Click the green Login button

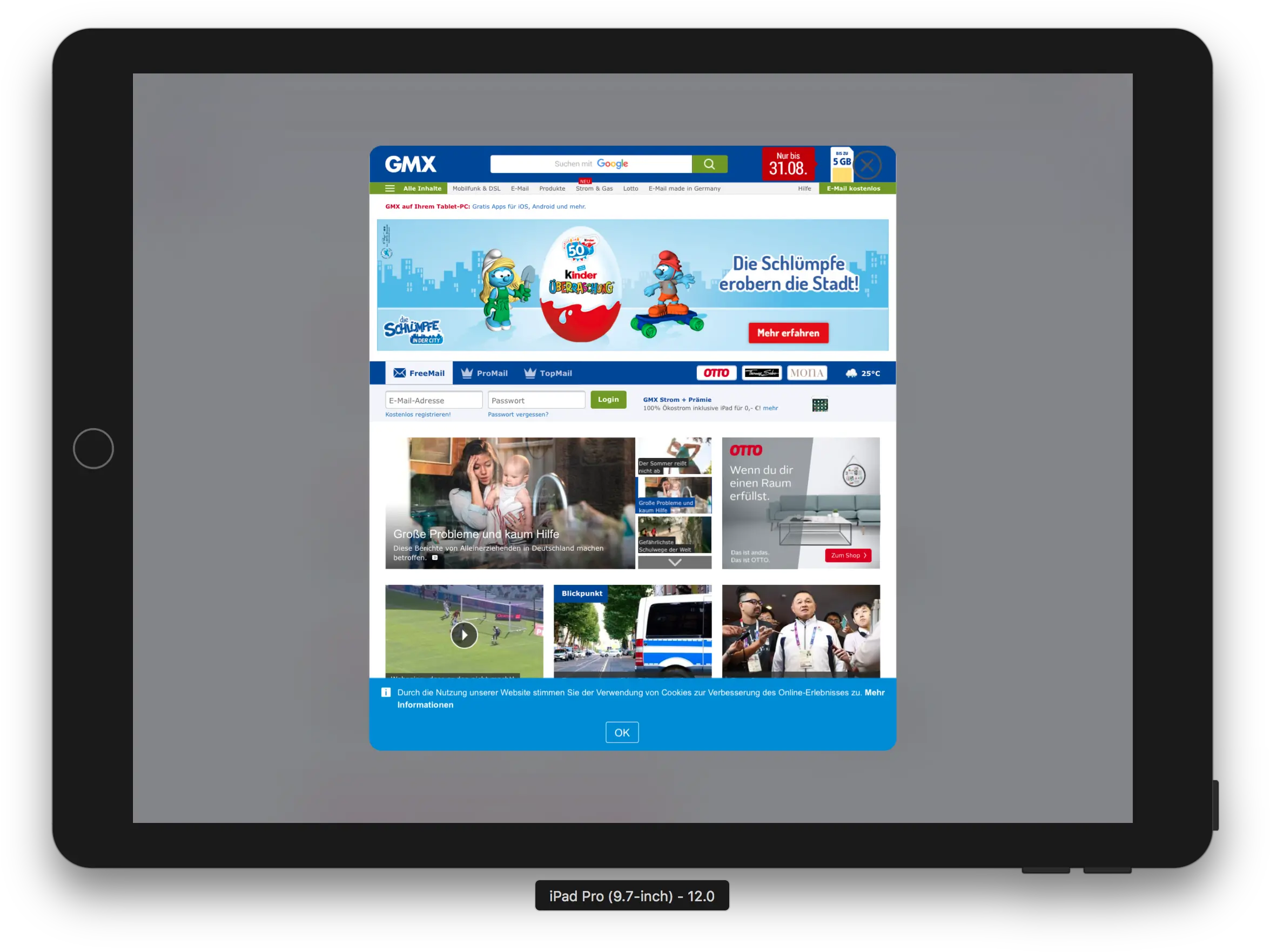(610, 400)
